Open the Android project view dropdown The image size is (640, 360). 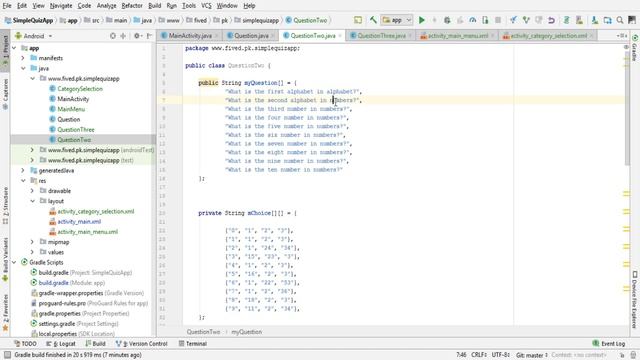pyautogui.click(x=34, y=36)
